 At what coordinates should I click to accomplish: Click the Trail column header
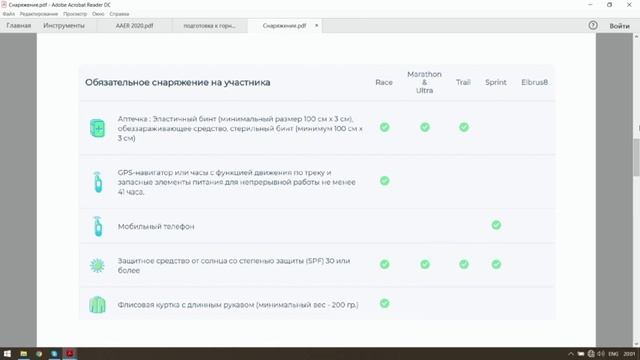tap(463, 82)
